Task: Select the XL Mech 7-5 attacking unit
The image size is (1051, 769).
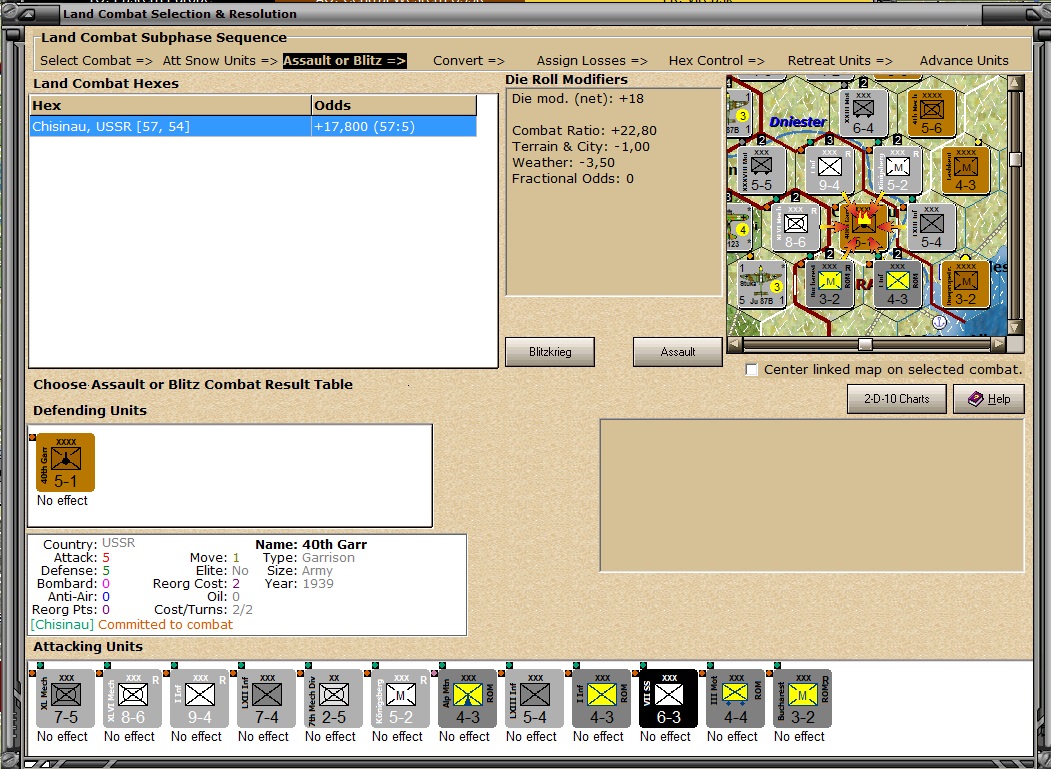Action: (x=66, y=698)
